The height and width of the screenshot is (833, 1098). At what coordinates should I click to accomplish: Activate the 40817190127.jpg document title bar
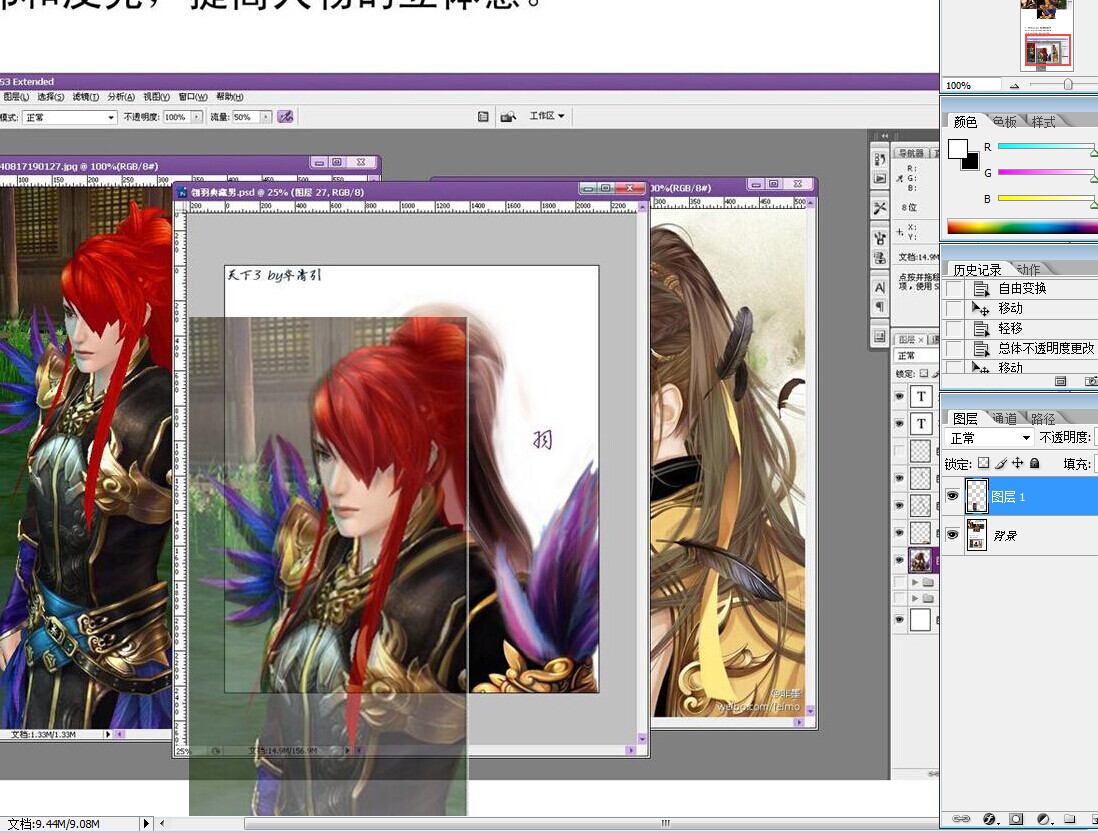point(154,165)
